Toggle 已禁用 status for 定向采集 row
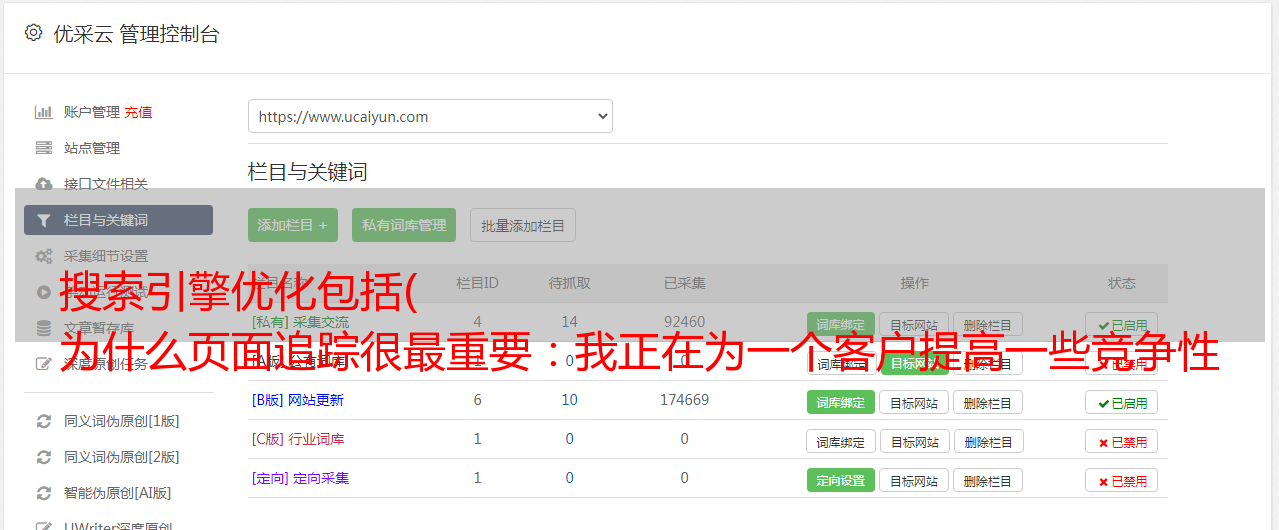The image size is (1279, 530). click(x=1122, y=480)
